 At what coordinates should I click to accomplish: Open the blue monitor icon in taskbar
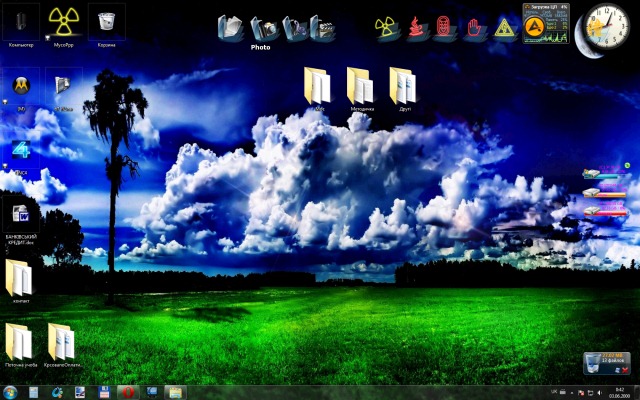(152, 393)
